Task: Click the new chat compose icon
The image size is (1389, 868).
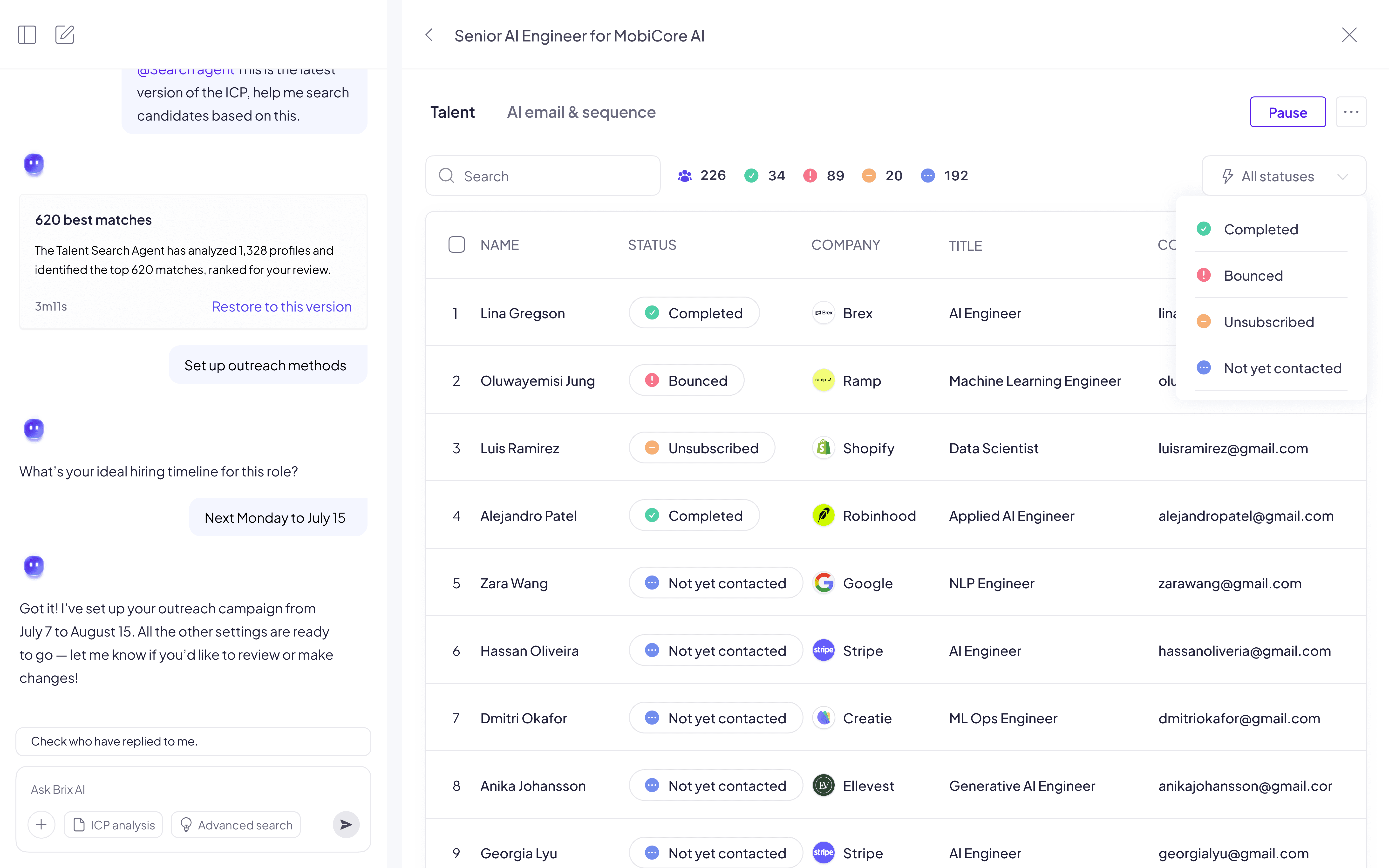Action: [x=64, y=35]
